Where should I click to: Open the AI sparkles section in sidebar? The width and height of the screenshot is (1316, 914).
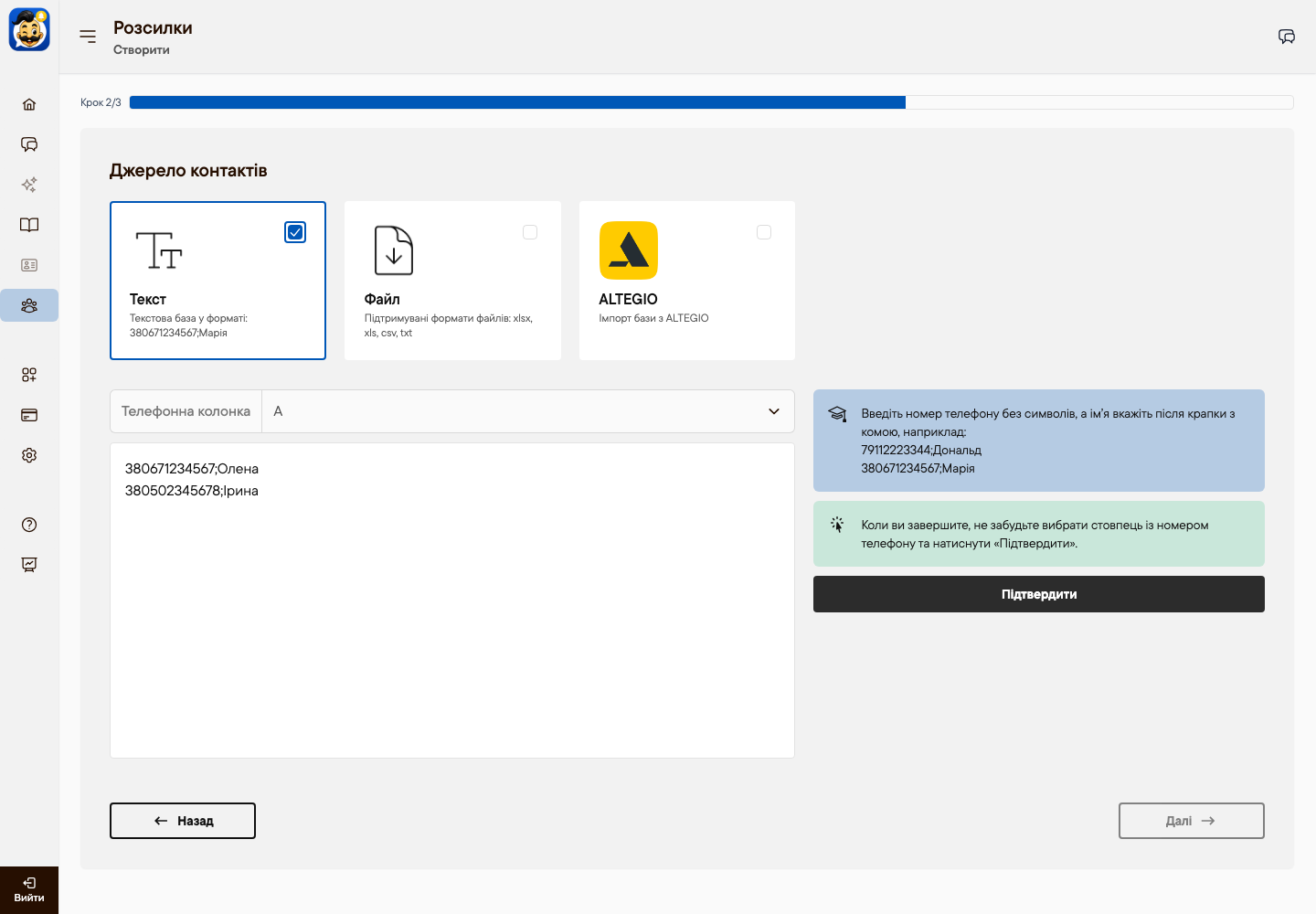(29, 185)
